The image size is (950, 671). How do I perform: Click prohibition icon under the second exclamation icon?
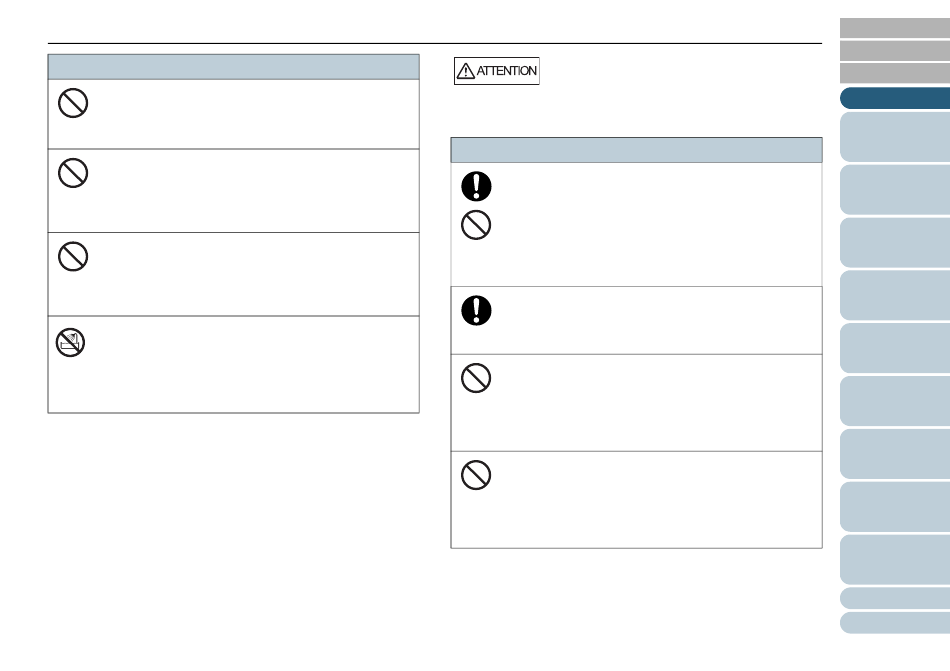[476, 378]
